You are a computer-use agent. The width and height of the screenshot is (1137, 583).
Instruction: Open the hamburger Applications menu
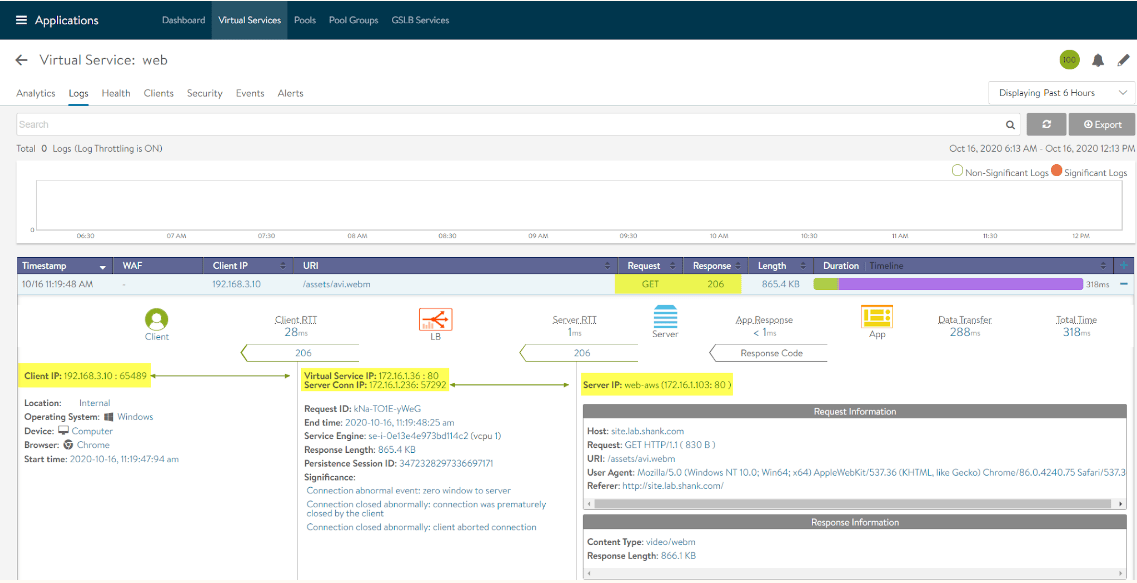[21, 20]
